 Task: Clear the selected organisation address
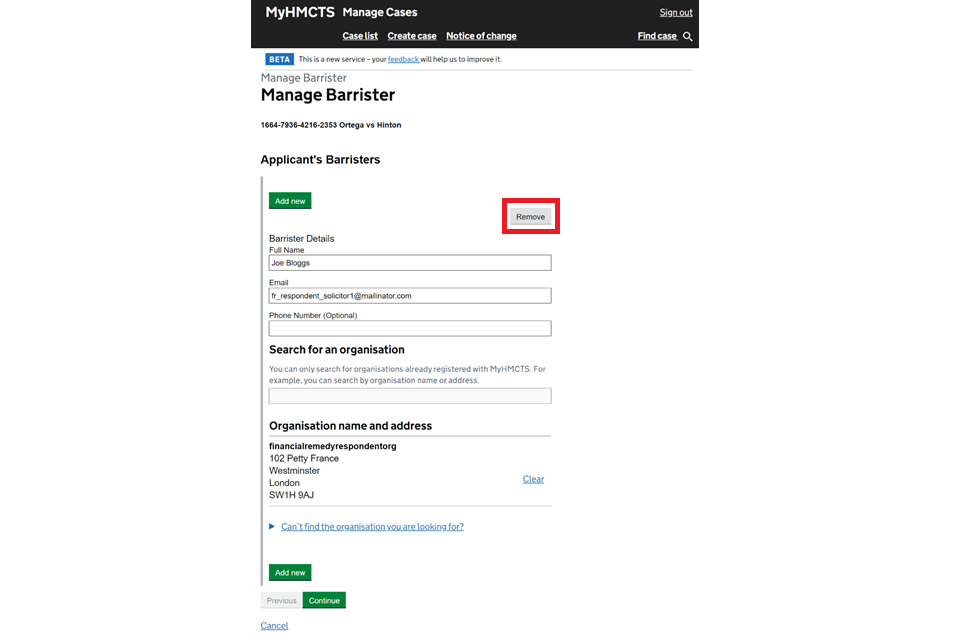tap(533, 479)
